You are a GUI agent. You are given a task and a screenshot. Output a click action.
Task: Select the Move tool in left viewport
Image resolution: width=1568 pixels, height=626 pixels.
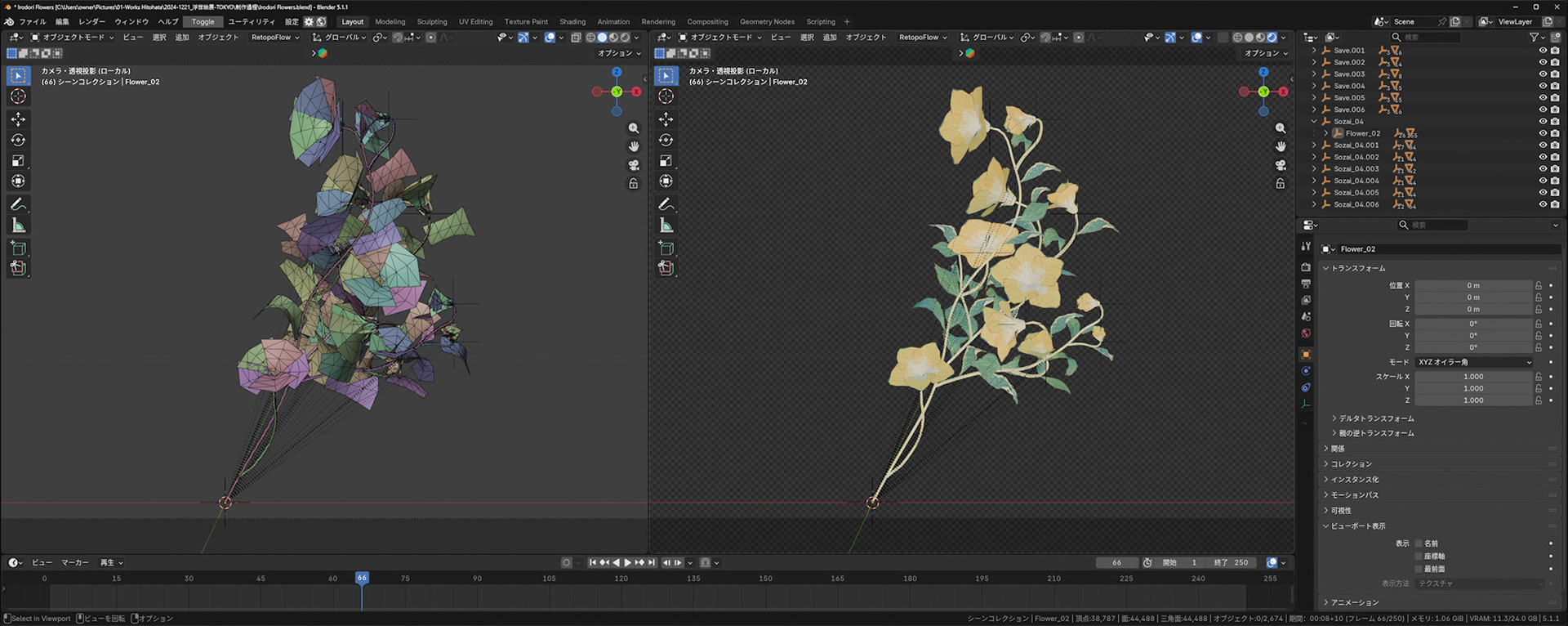tap(18, 119)
